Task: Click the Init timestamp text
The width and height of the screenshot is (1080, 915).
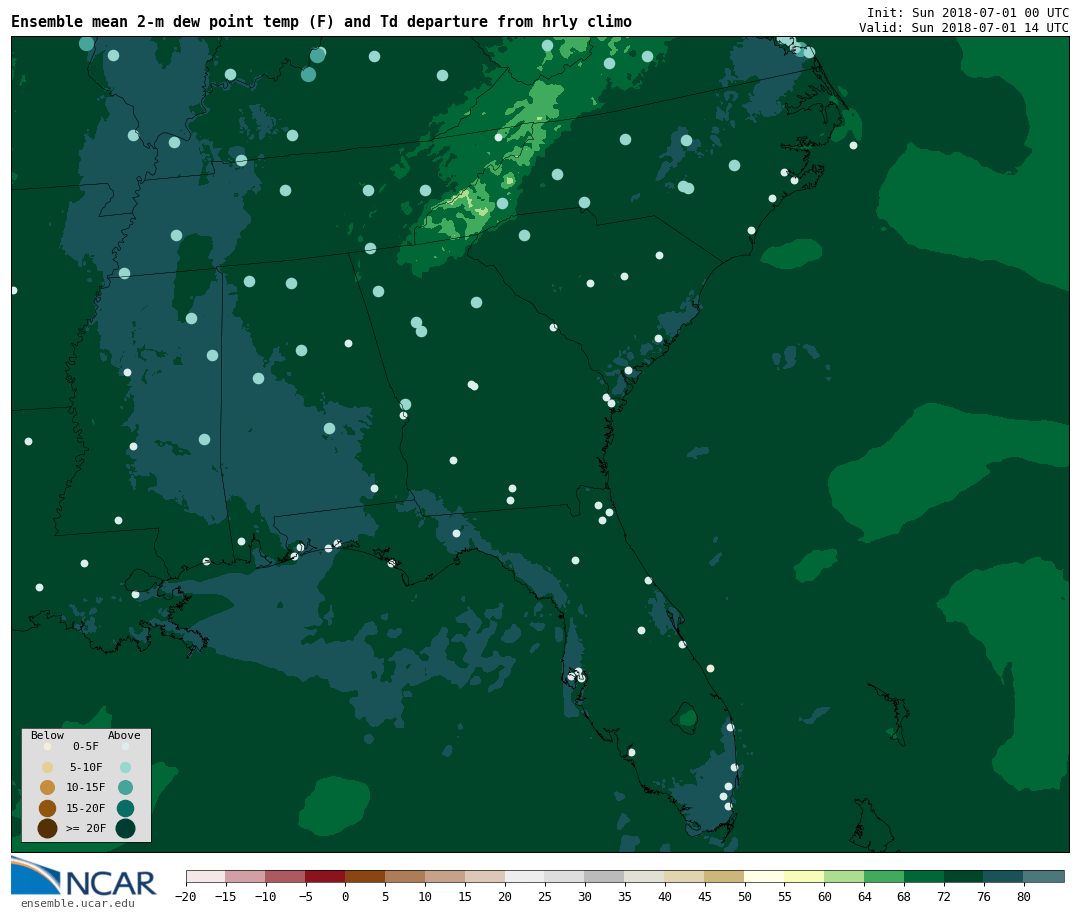Action: click(x=967, y=12)
